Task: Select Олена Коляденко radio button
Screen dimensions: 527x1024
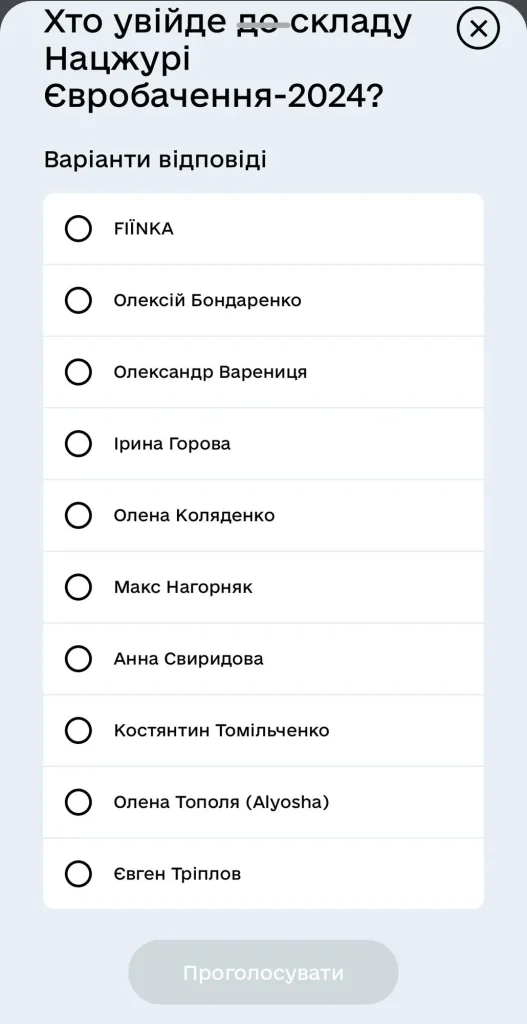Action: pos(78,515)
